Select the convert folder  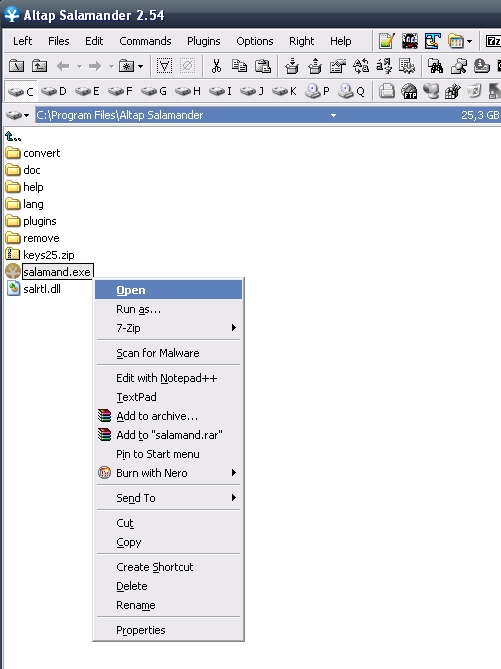[x=33, y=153]
